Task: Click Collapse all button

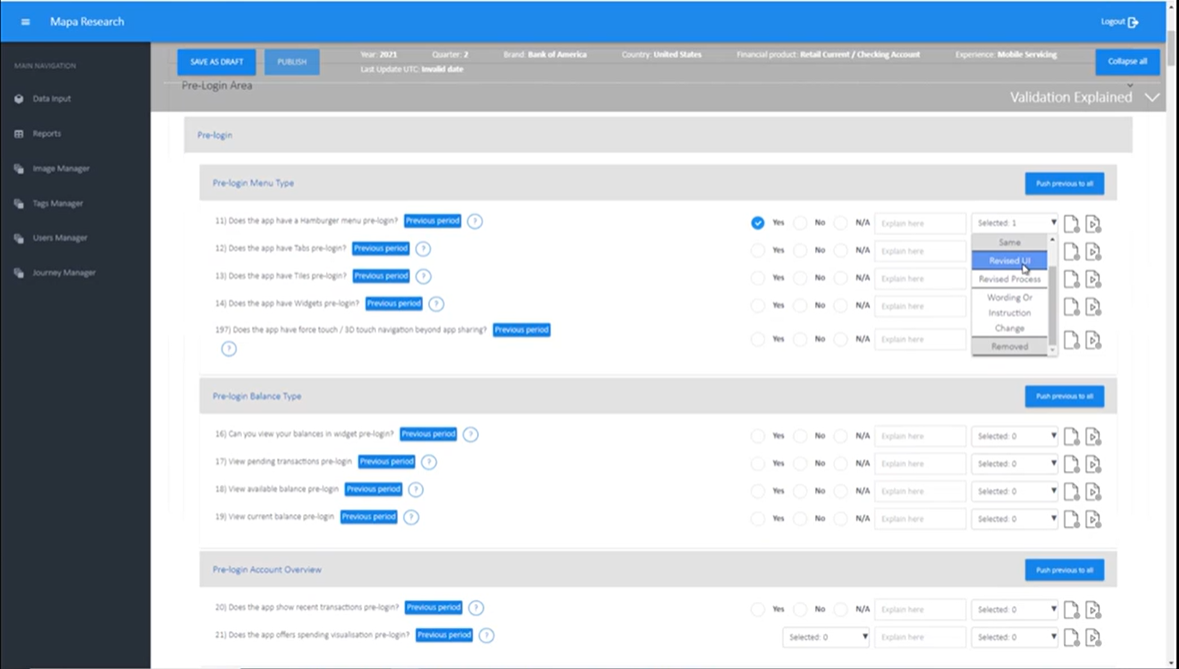Action: 1127,62
